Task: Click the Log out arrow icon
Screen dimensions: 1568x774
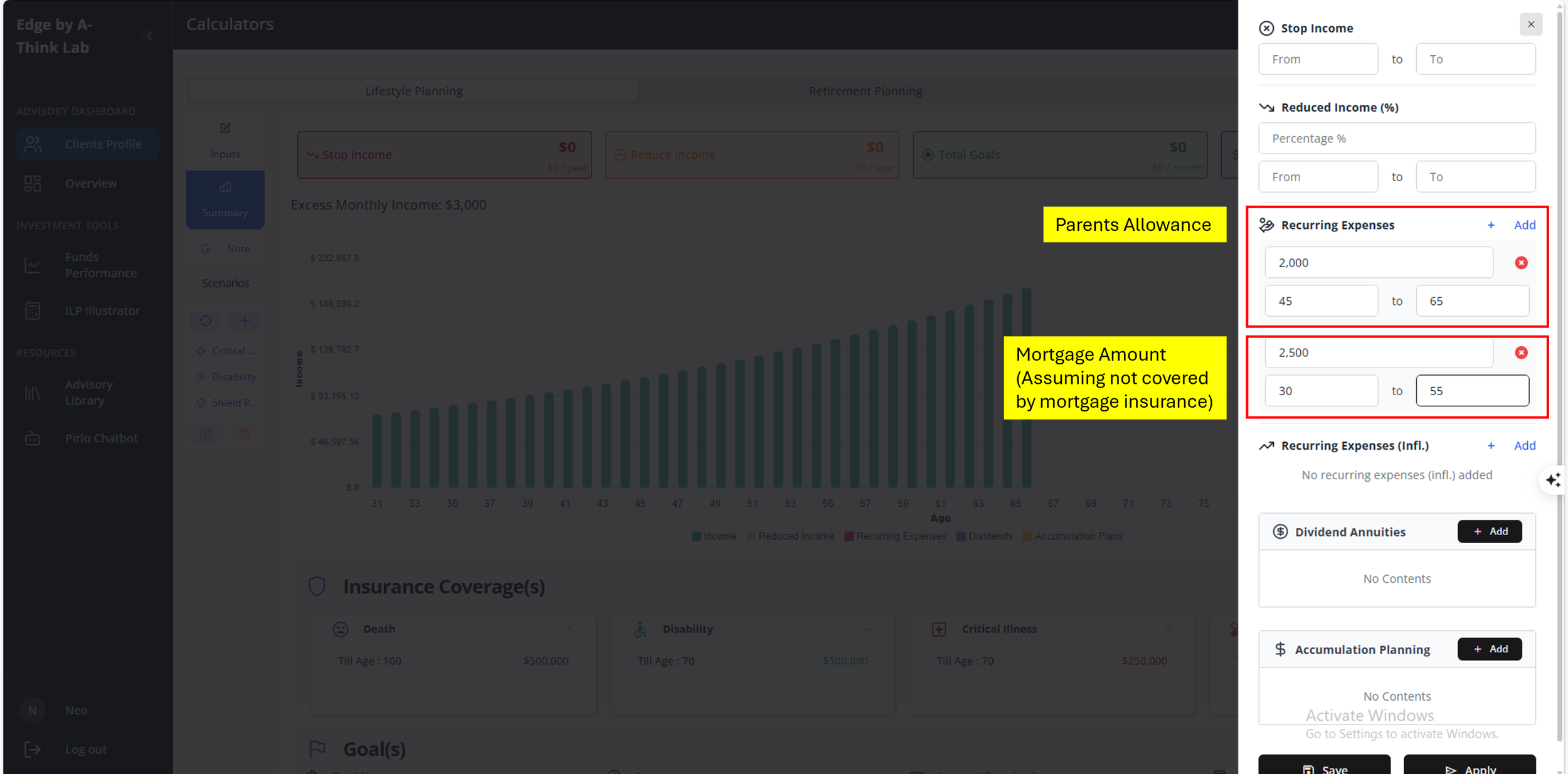Action: pyautogui.click(x=33, y=749)
